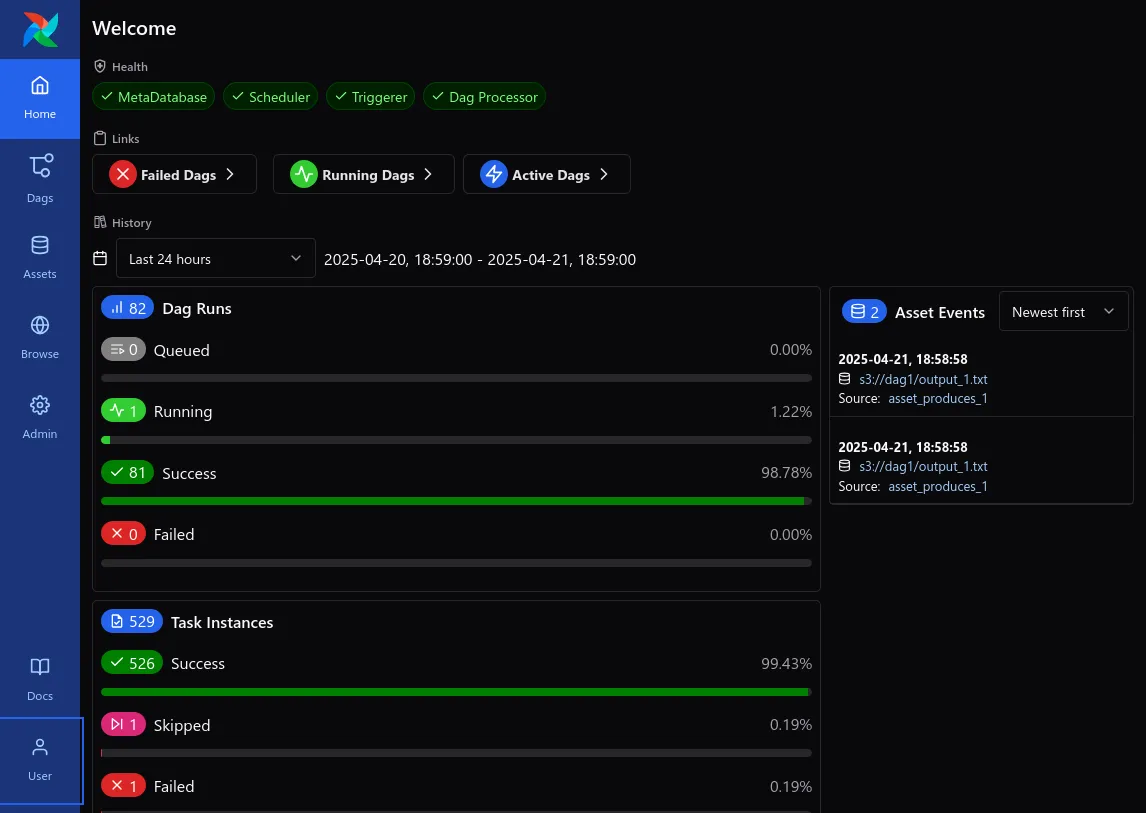1146x813 pixels.
Task: Click the history date range text
Action: tap(479, 260)
